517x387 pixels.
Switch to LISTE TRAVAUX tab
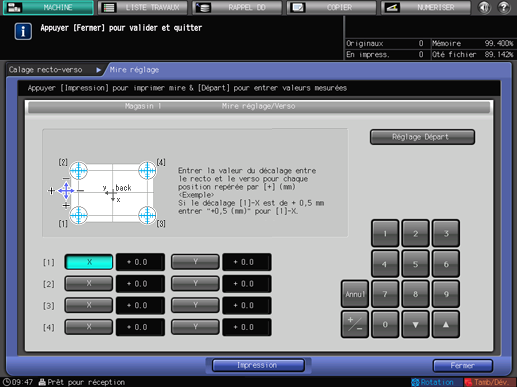(143, 7)
